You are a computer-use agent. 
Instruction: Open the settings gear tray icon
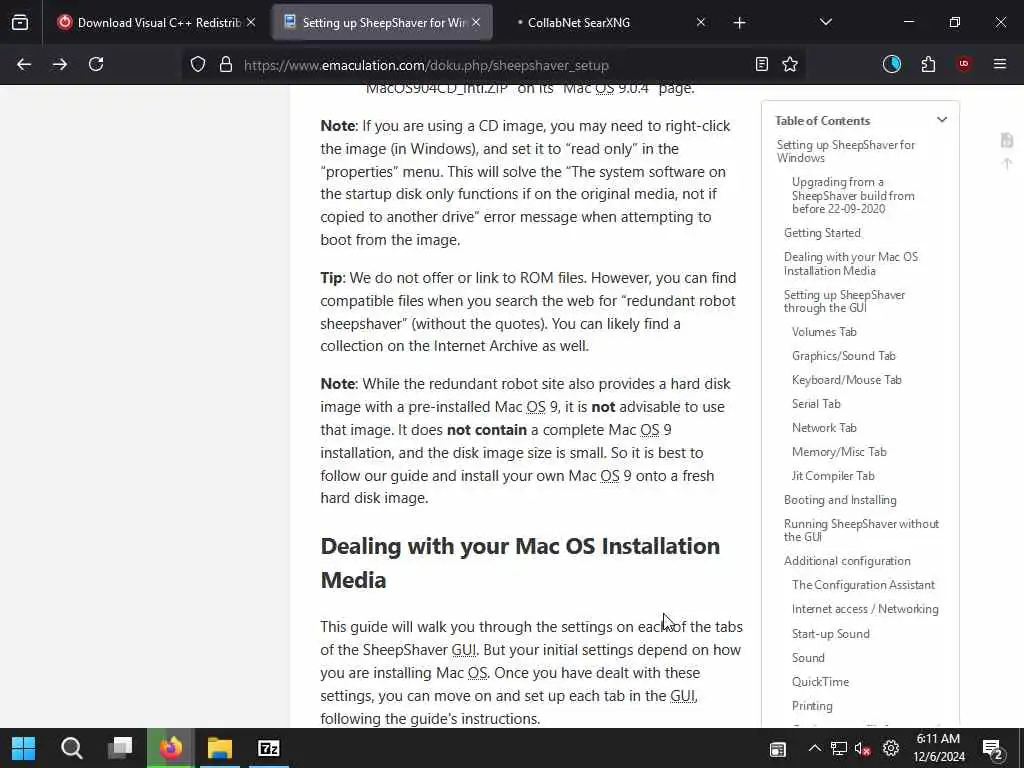(891, 748)
